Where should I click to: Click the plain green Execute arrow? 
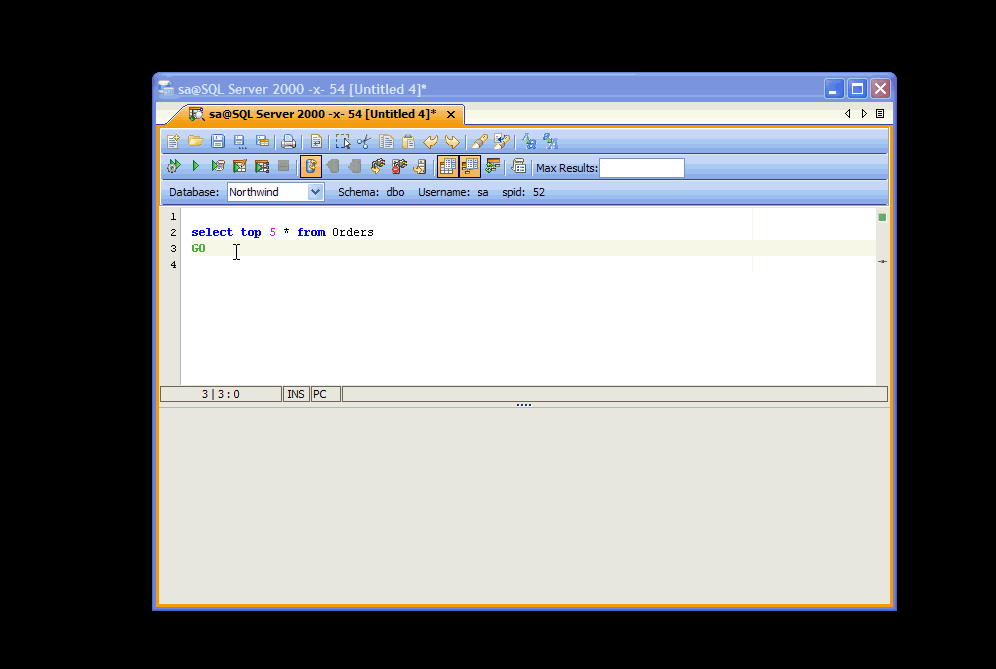(196, 166)
